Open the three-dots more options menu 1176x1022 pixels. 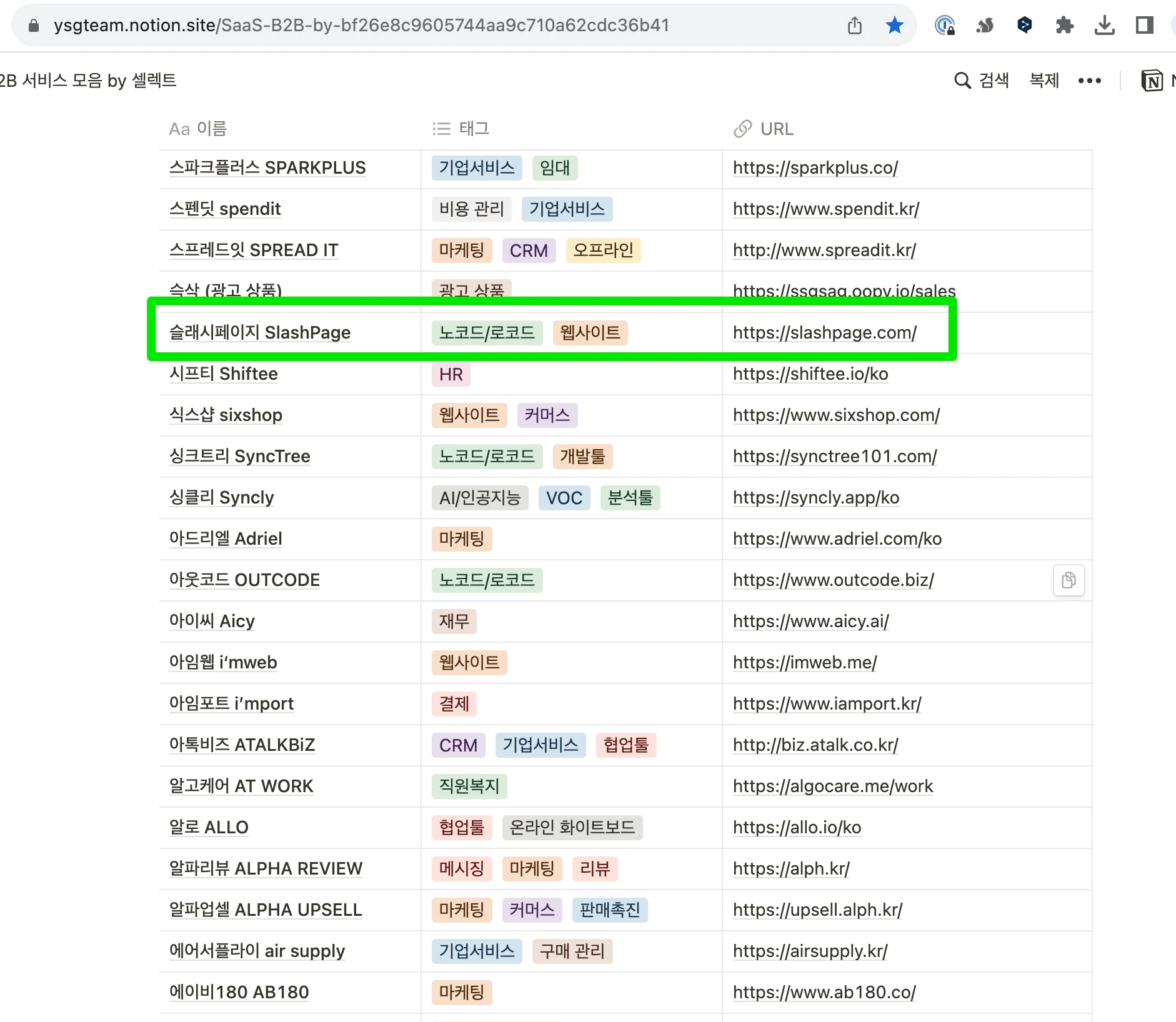tap(1089, 81)
